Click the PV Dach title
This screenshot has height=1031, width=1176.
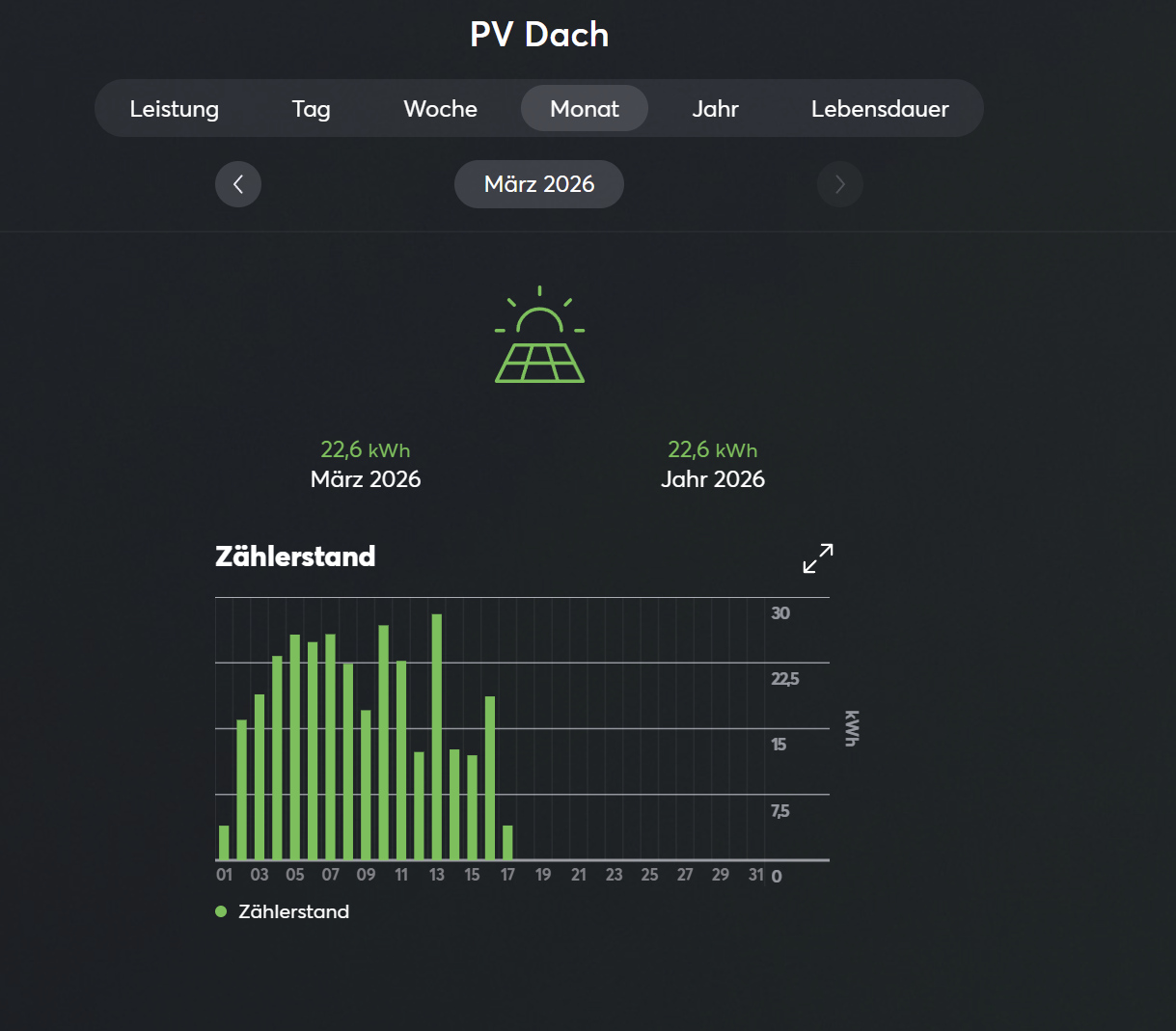539,35
